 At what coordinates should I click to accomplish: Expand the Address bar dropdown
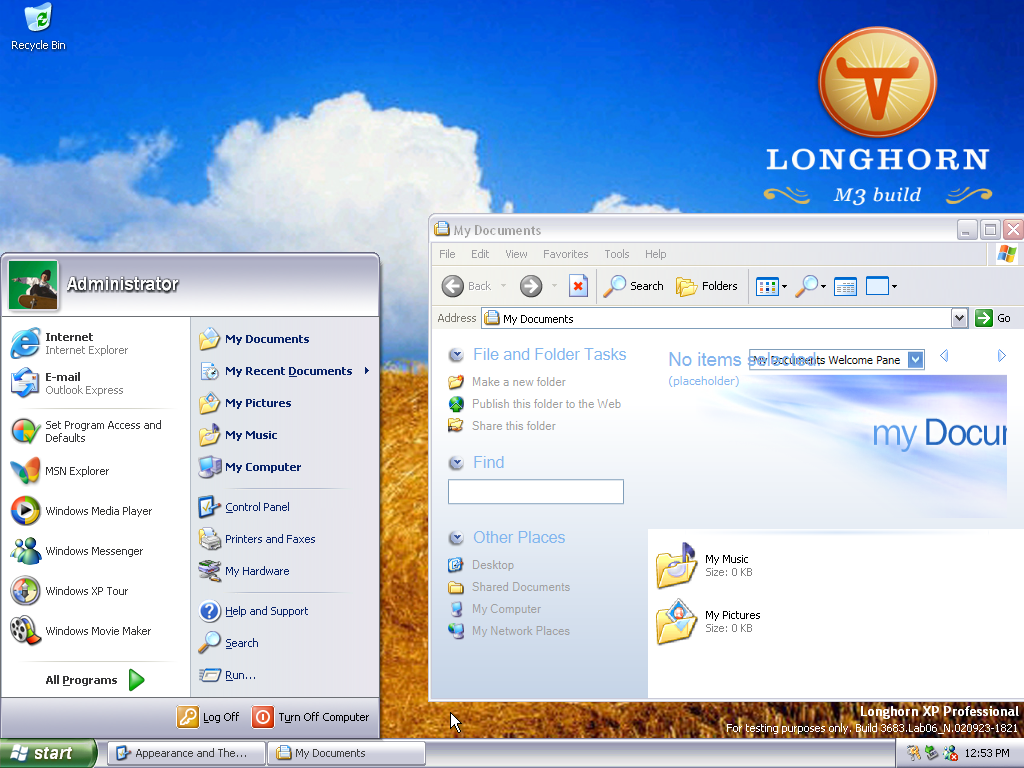click(959, 319)
